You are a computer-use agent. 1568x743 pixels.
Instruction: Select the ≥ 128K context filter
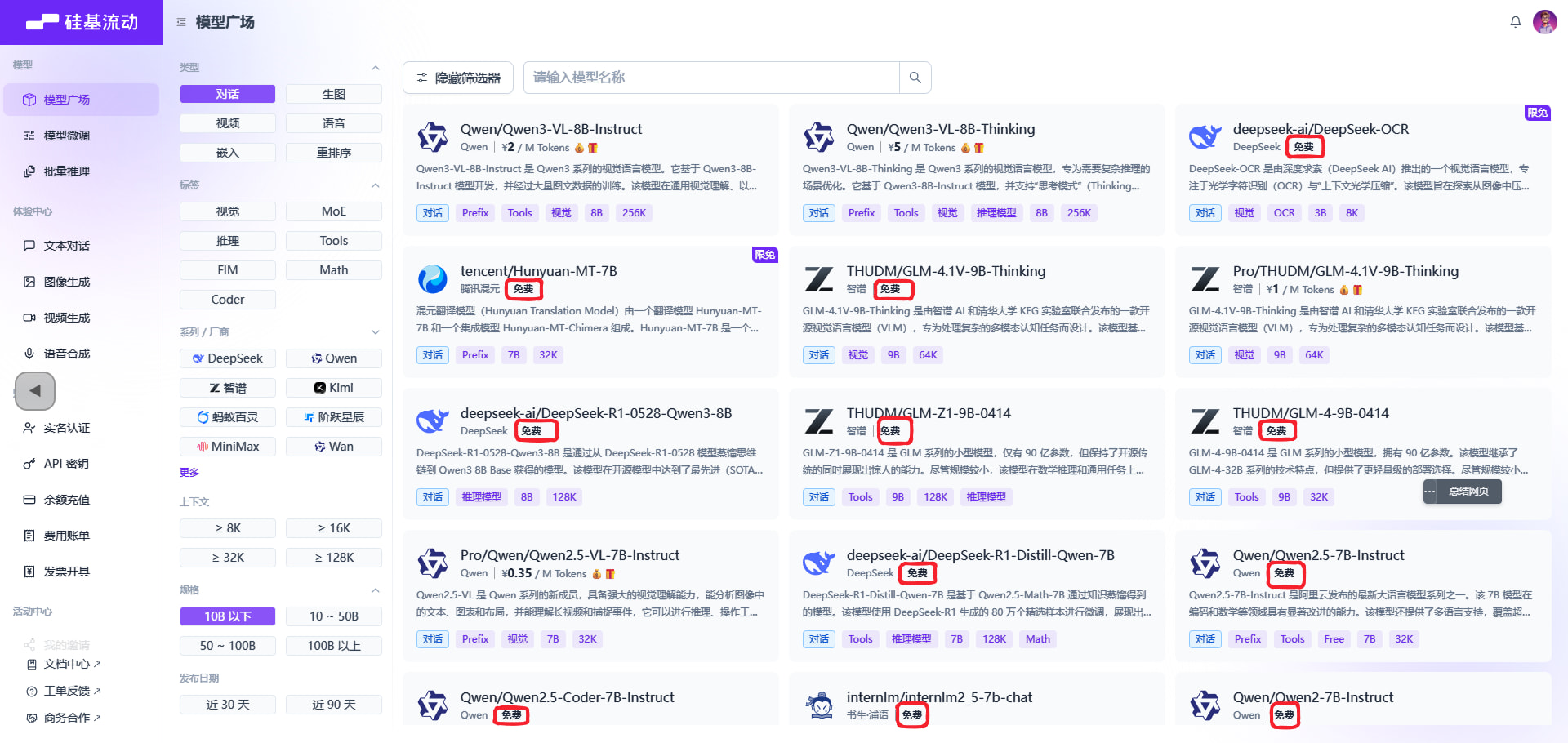click(333, 558)
